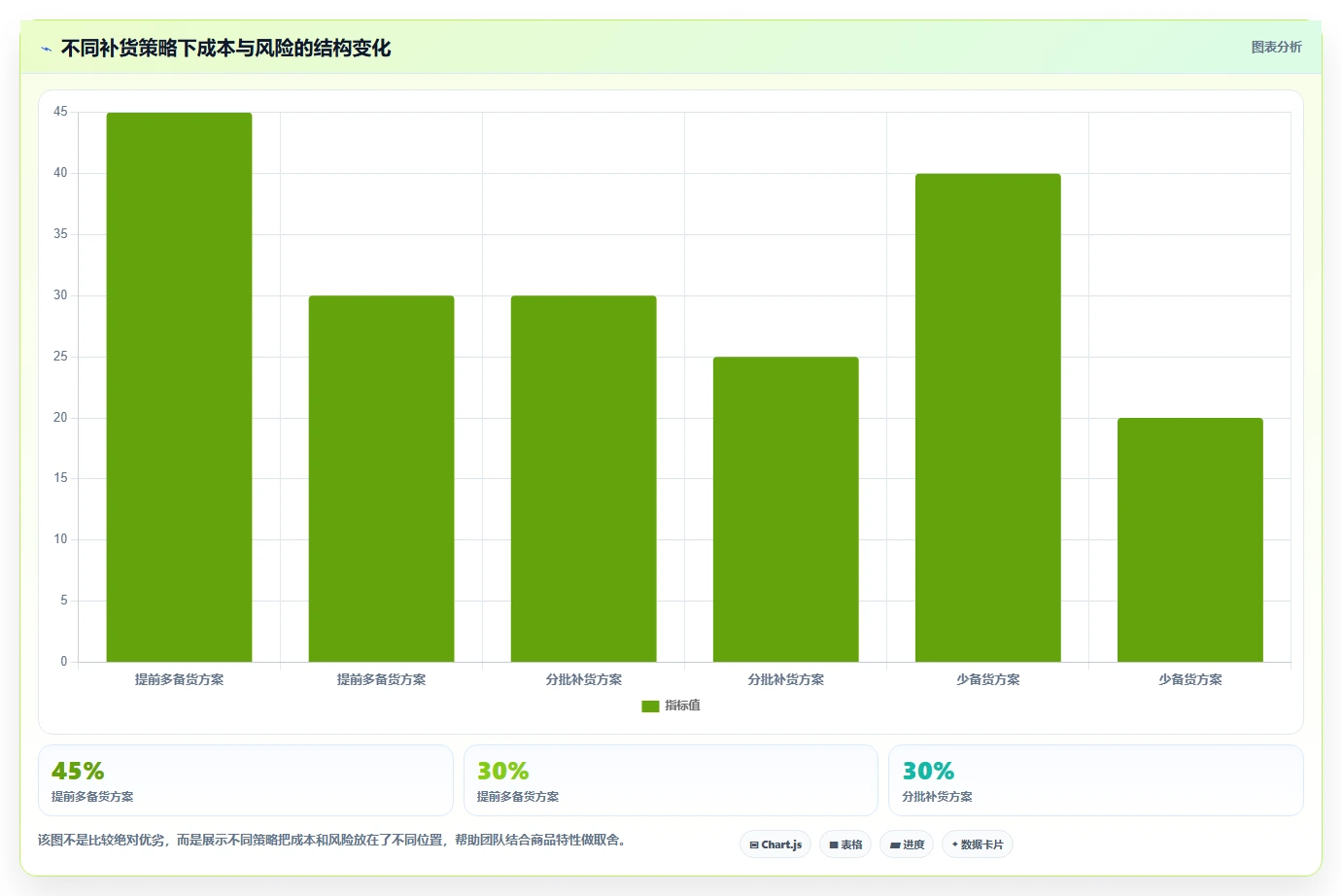
Task: Open the 30% 分批补货方案 data card
Action: pyautogui.click(x=1096, y=780)
